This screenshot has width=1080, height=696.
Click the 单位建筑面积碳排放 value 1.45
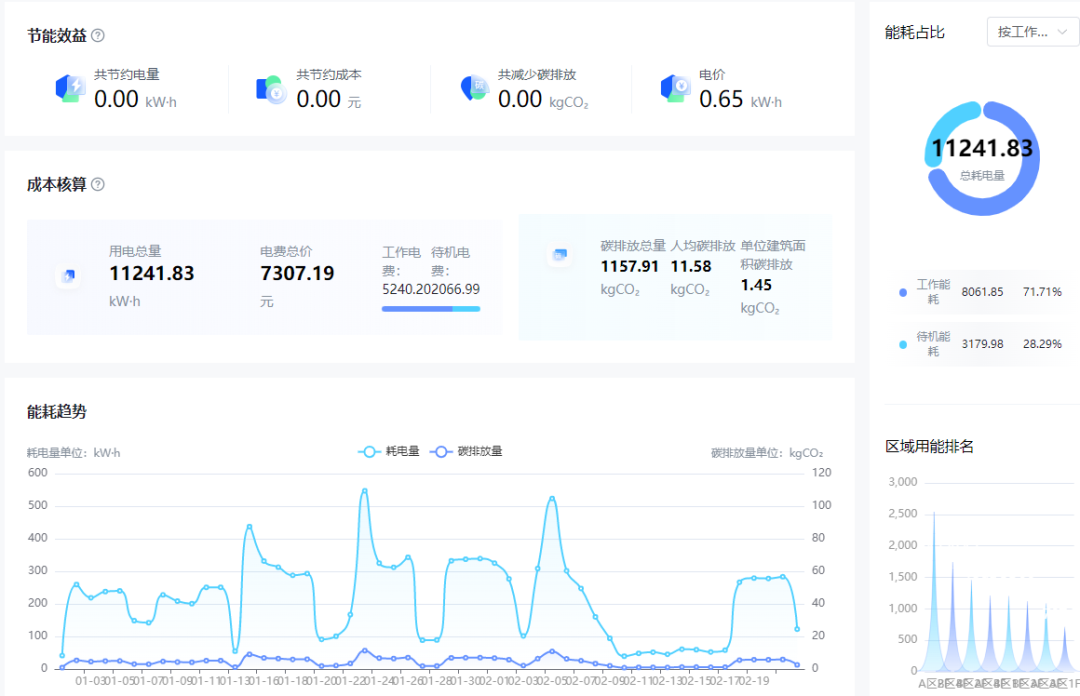(756, 285)
